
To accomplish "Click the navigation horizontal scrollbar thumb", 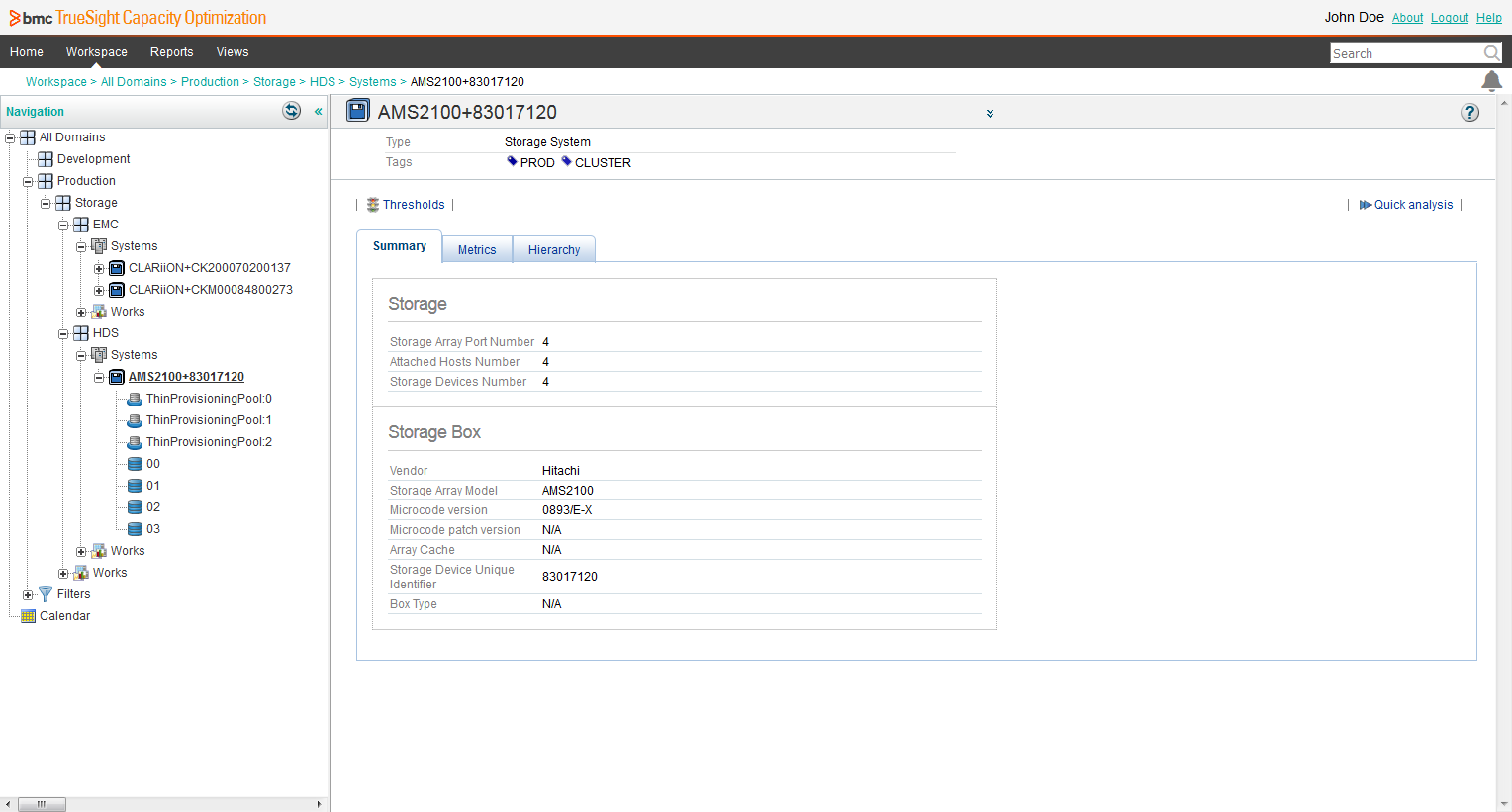I will tap(42, 804).
